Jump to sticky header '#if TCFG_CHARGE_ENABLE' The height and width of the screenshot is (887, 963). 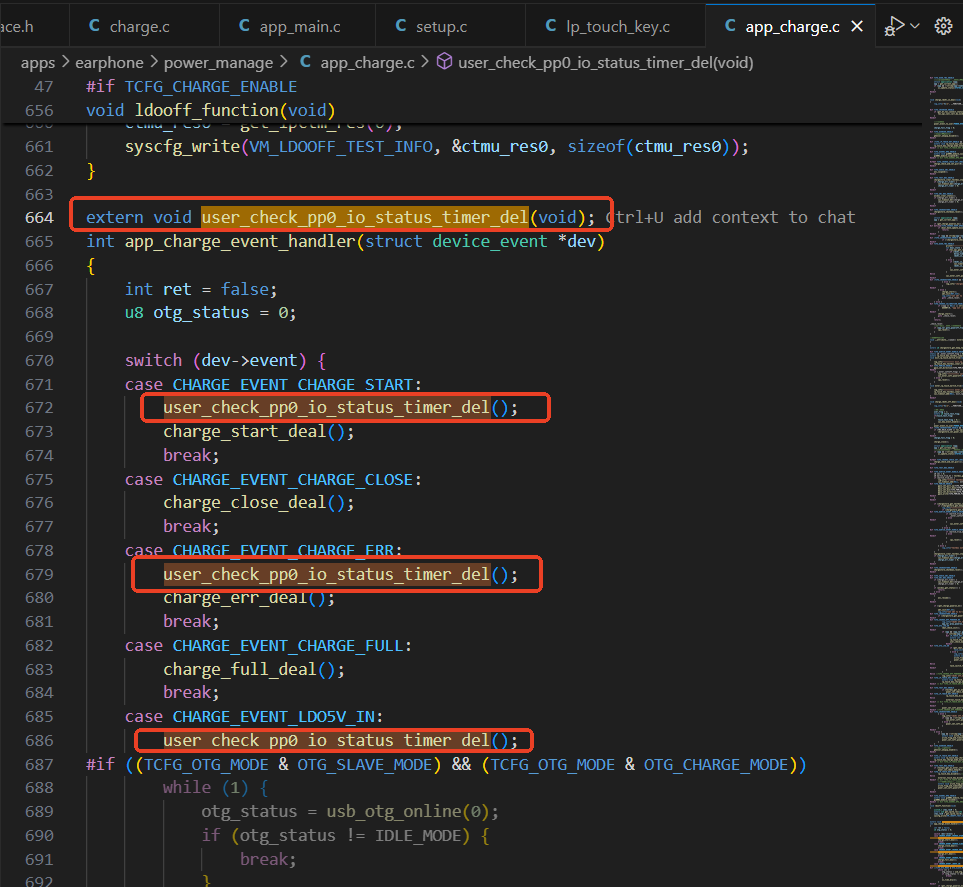192,87
